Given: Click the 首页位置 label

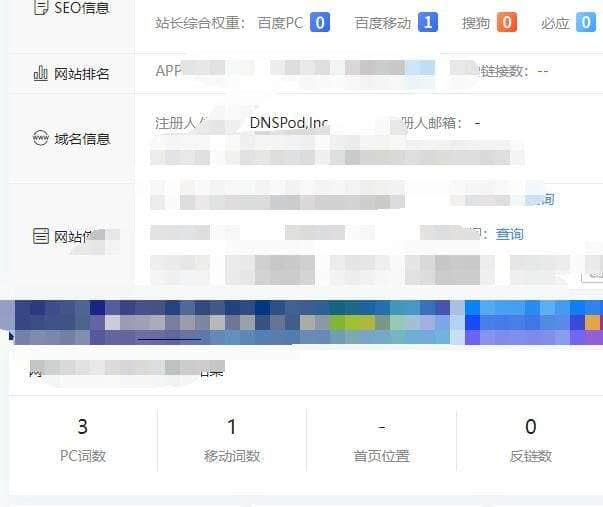Looking at the screenshot, I should [381, 456].
